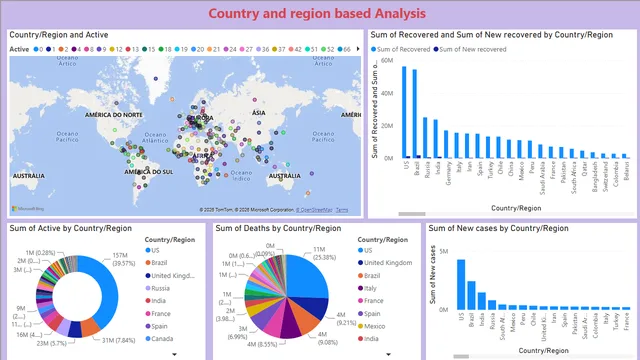Open the Terms link on the map
Screen dimensions: 640x360
point(342,210)
